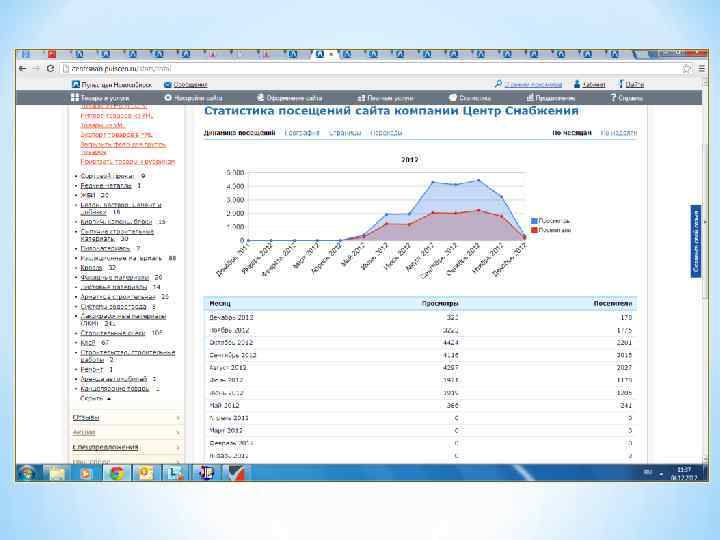Click the browser Forward arrow
The width and height of the screenshot is (720, 540).
36,68
